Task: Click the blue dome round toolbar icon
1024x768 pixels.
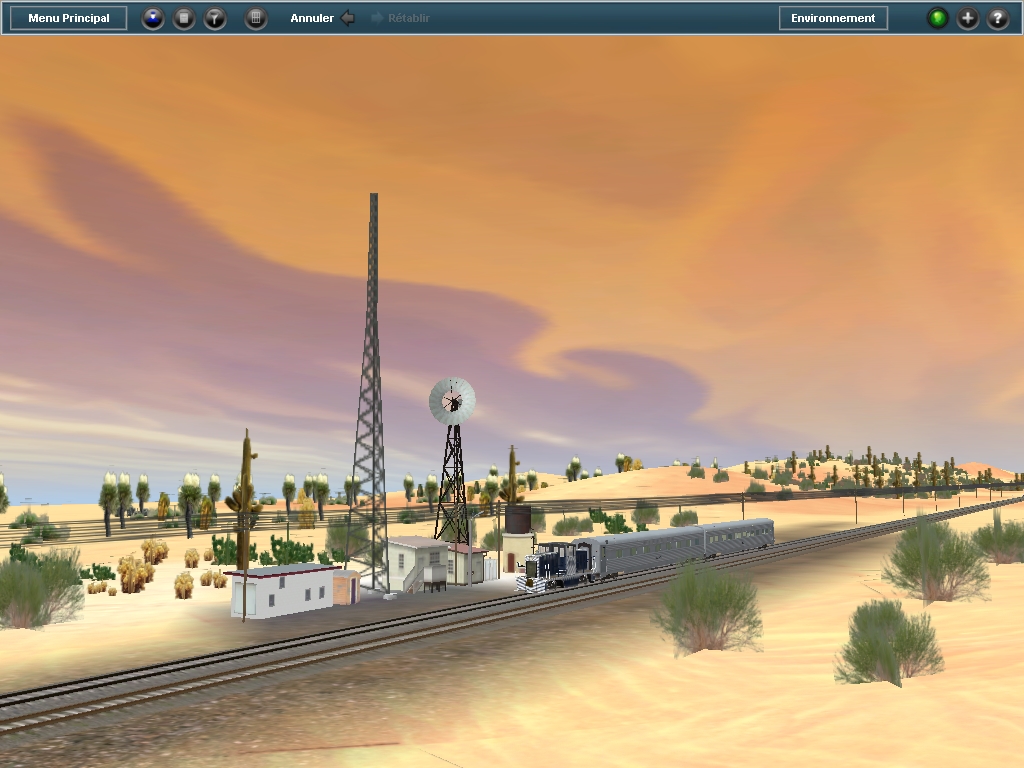Action: (153, 18)
